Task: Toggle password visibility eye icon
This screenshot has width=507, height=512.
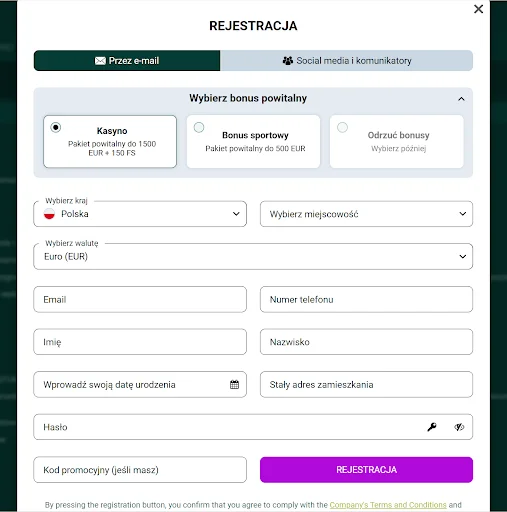Action: [459, 427]
